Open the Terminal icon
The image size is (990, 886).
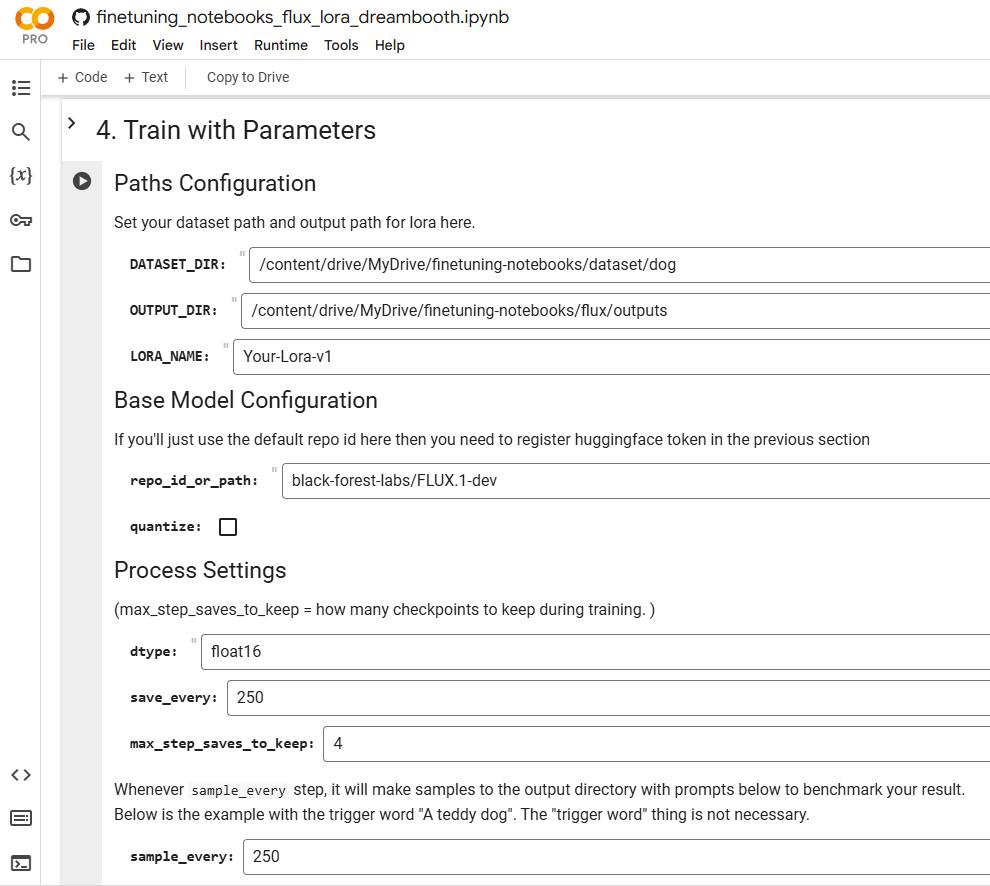pos(20,862)
